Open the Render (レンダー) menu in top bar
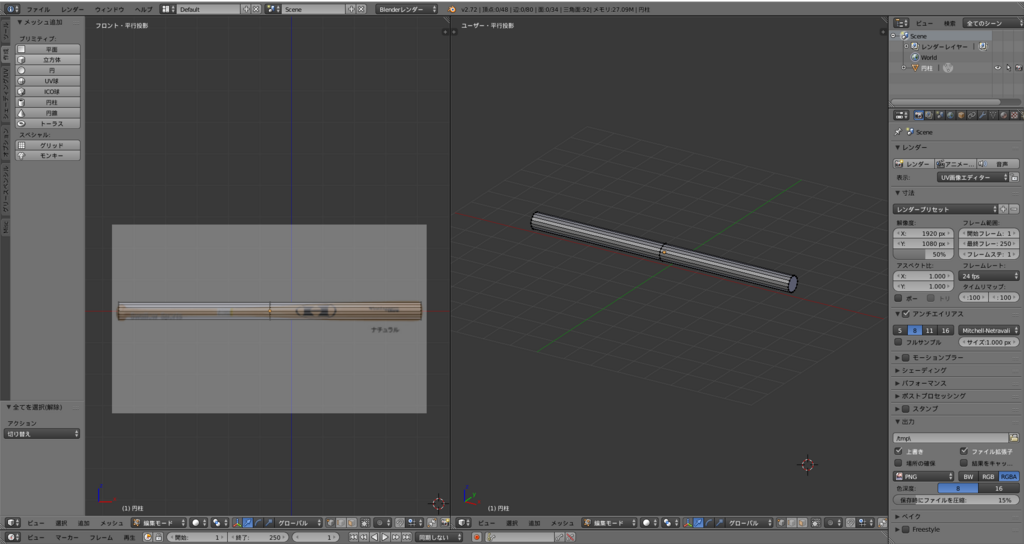The image size is (1024, 544). 72,9
